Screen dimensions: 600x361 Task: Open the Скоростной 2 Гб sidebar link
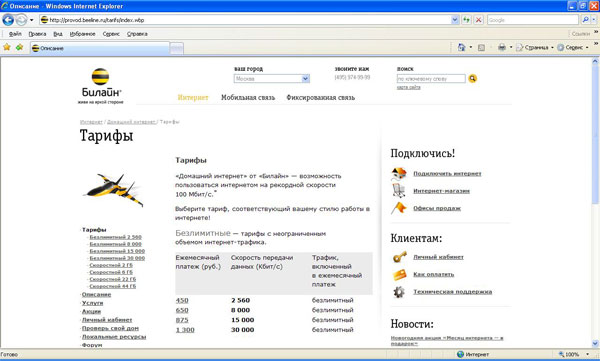[x=111, y=265]
